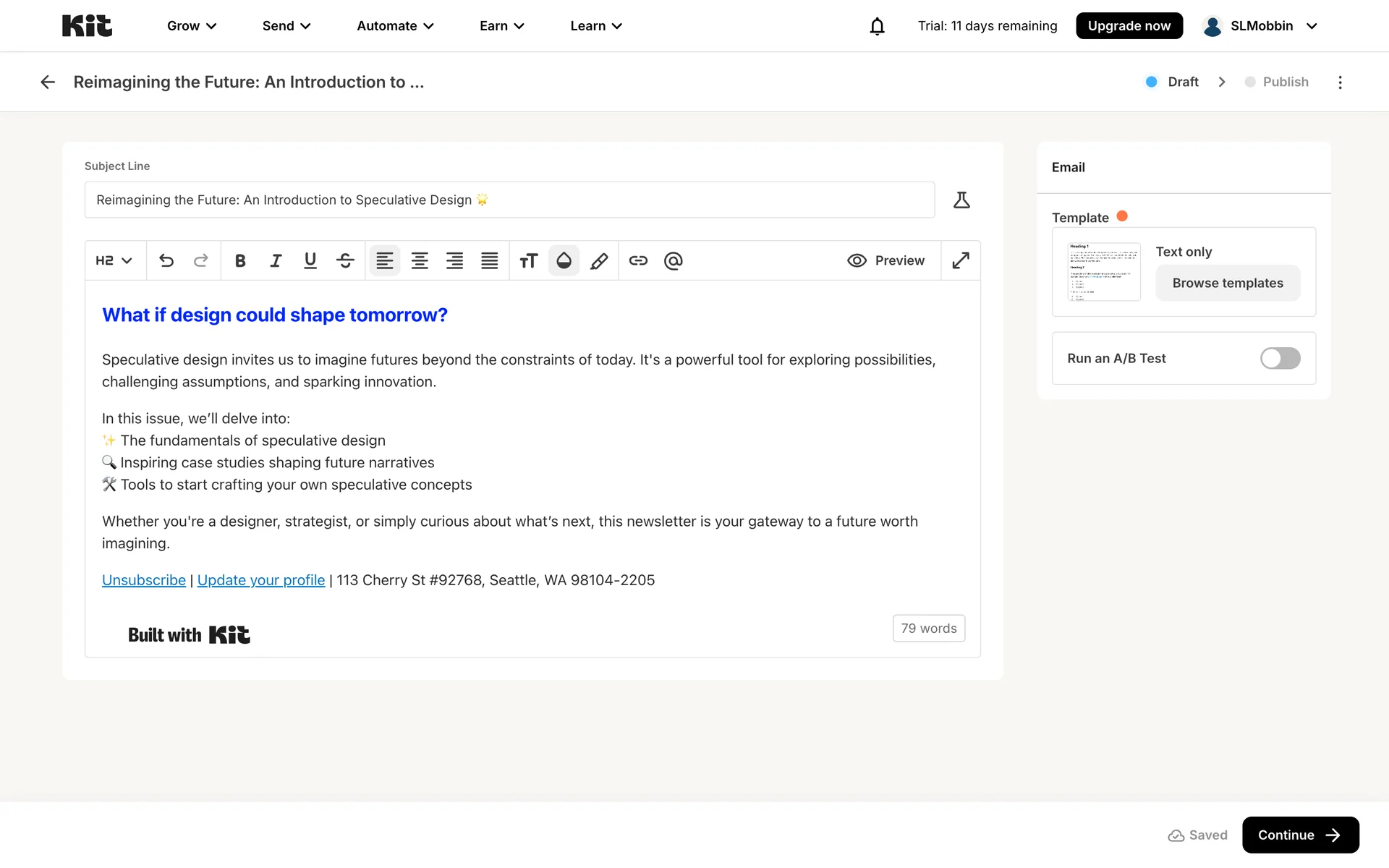Screen dimensions: 1389x868
Task: Center-align the text
Action: 420,260
